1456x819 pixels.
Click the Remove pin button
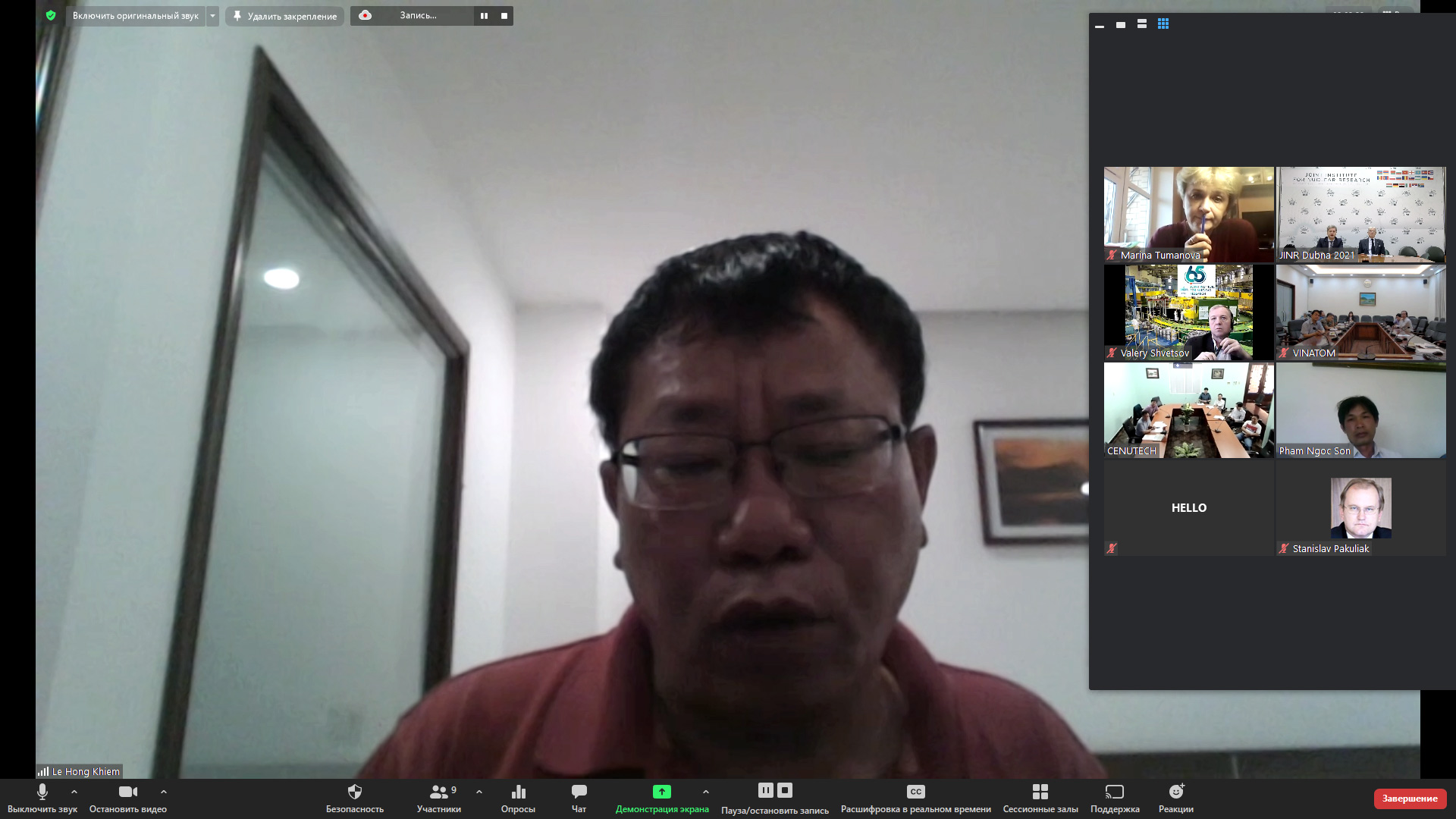(x=284, y=16)
